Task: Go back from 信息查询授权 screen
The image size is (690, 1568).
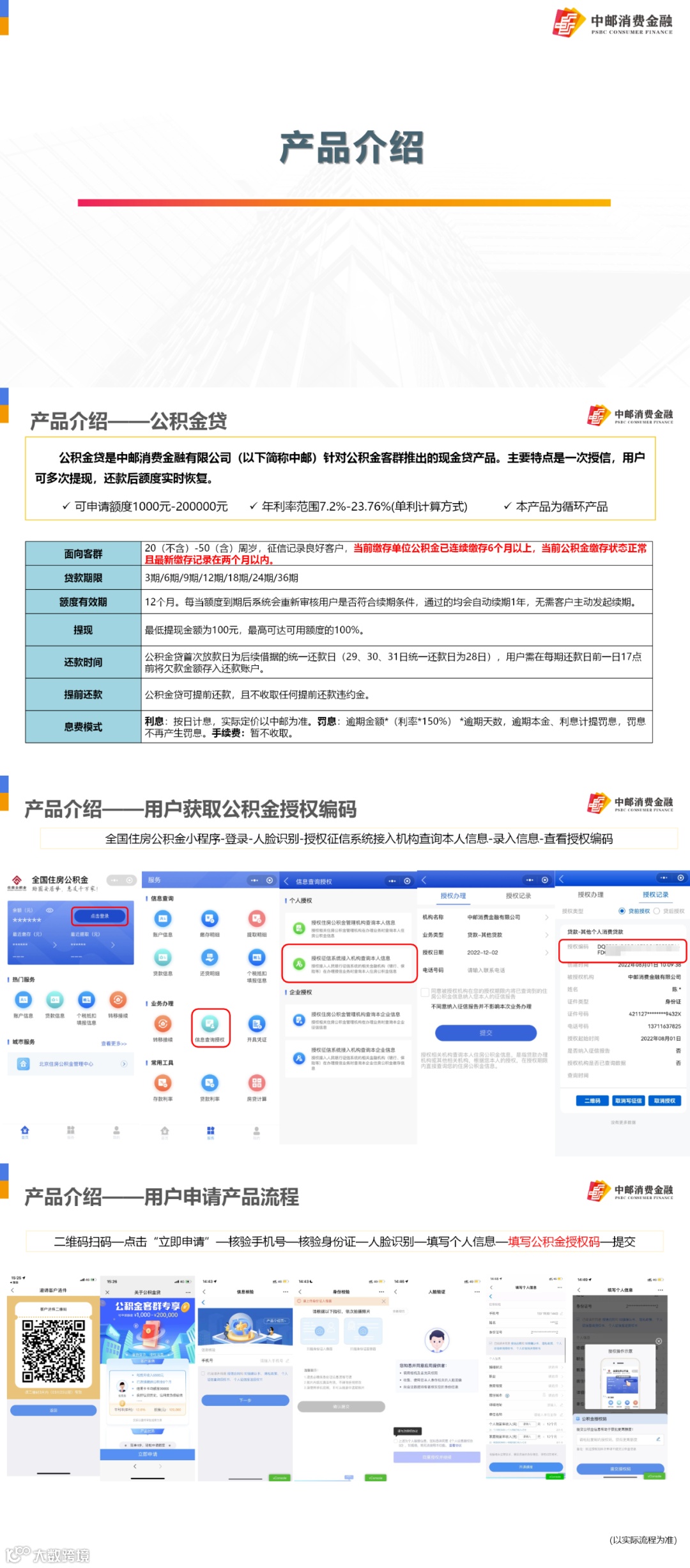Action: point(287,881)
